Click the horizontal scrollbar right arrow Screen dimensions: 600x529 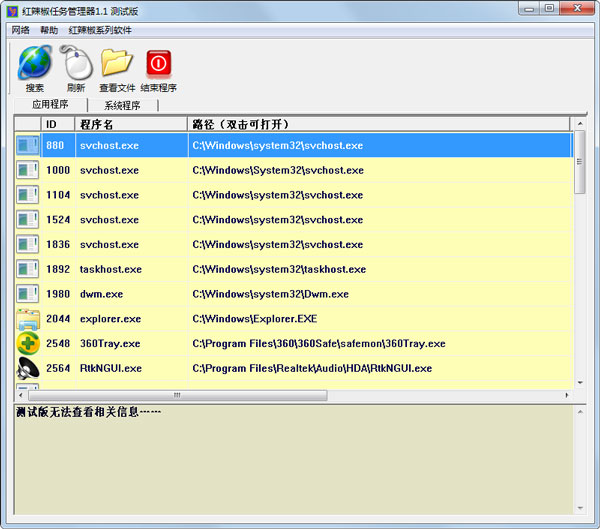click(x=567, y=395)
